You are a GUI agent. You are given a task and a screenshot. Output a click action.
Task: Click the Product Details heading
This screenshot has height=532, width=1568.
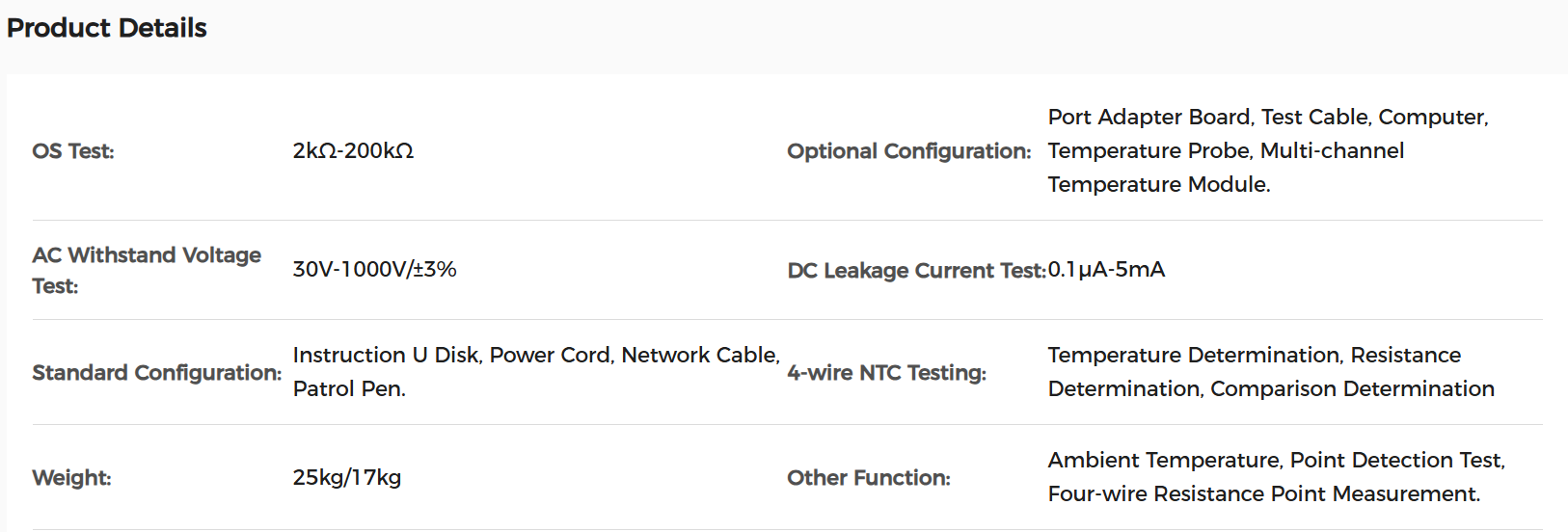[x=106, y=28]
